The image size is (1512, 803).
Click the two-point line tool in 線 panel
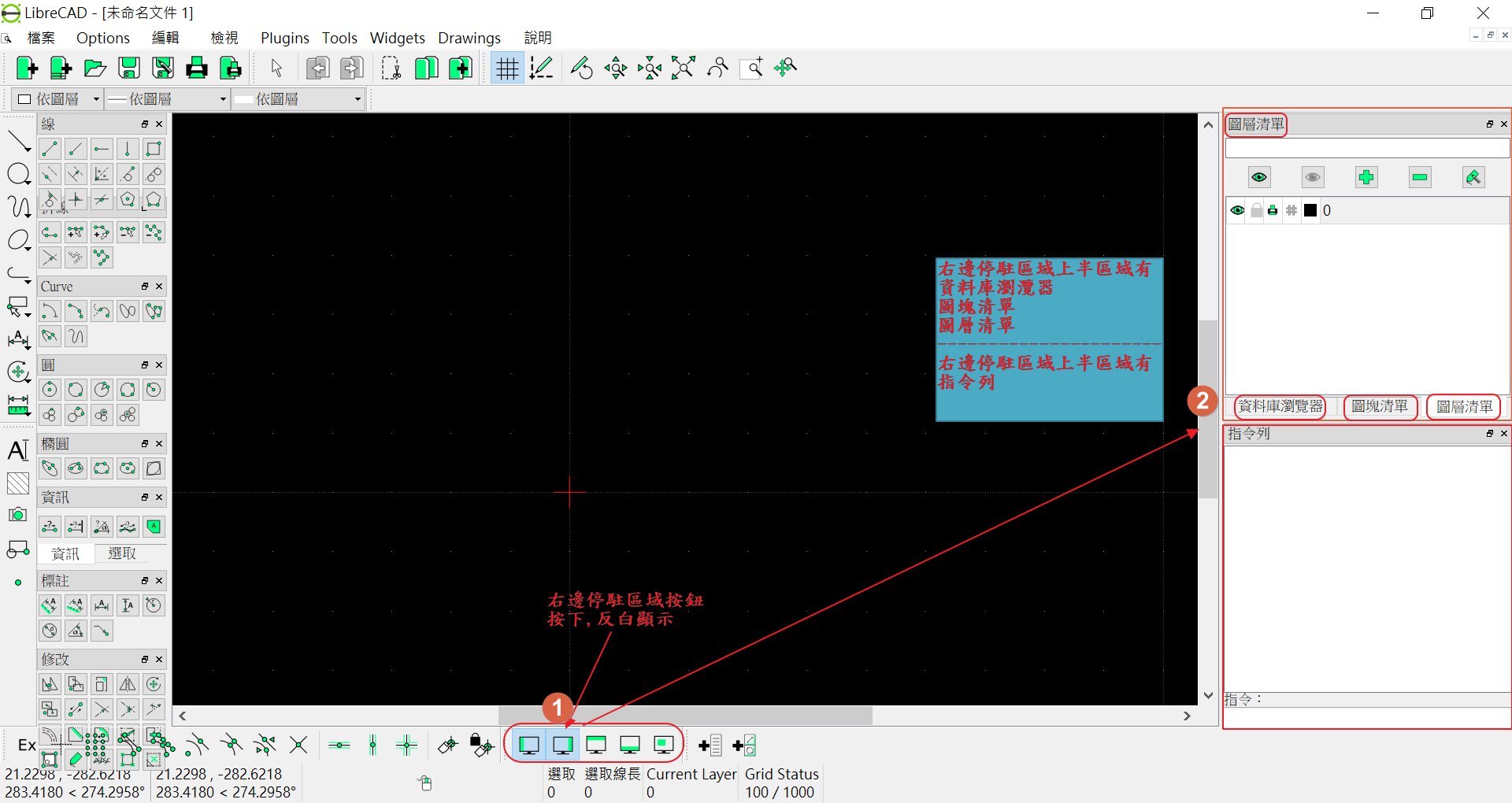50,149
